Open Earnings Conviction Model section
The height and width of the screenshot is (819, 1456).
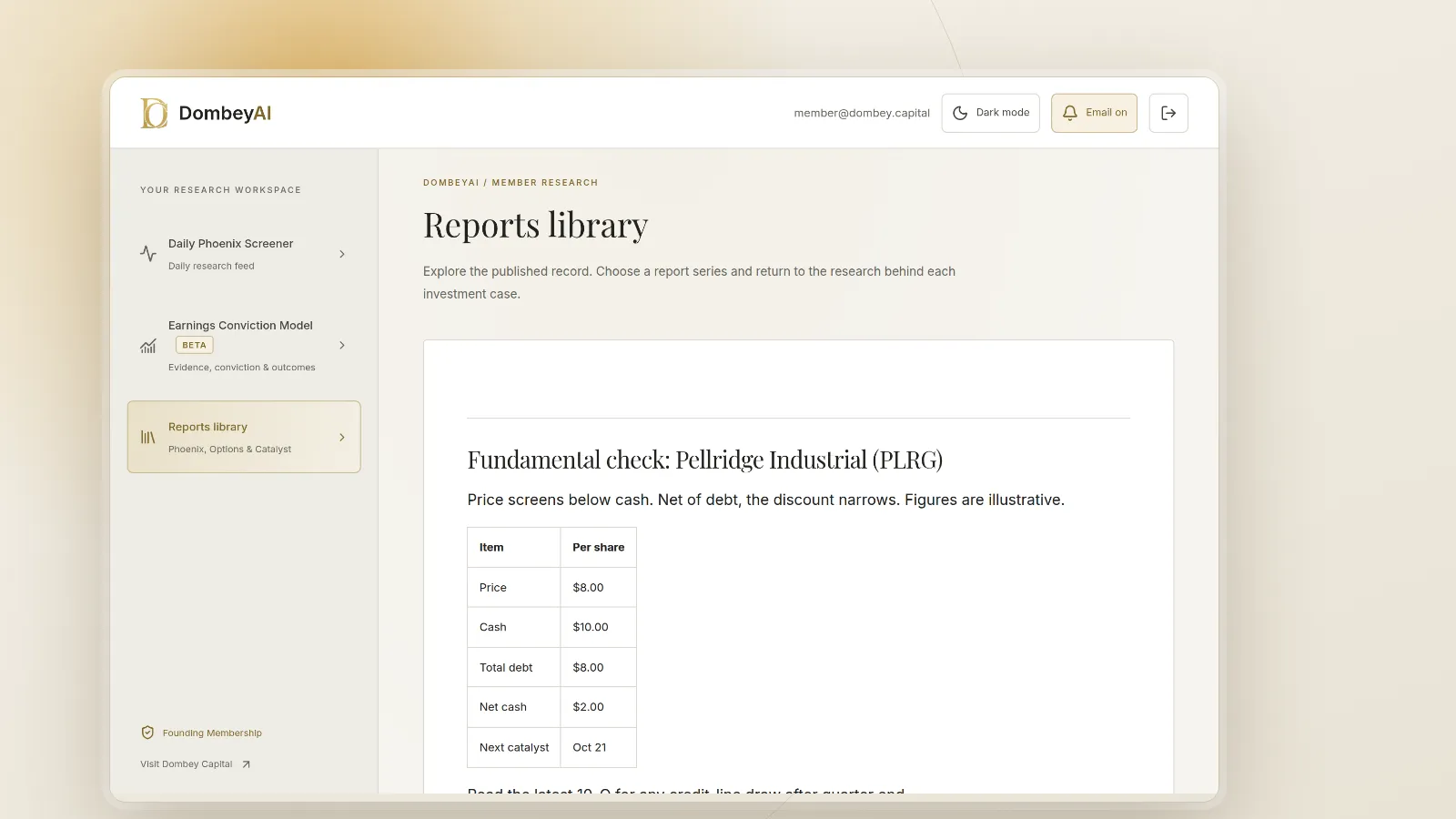244,346
